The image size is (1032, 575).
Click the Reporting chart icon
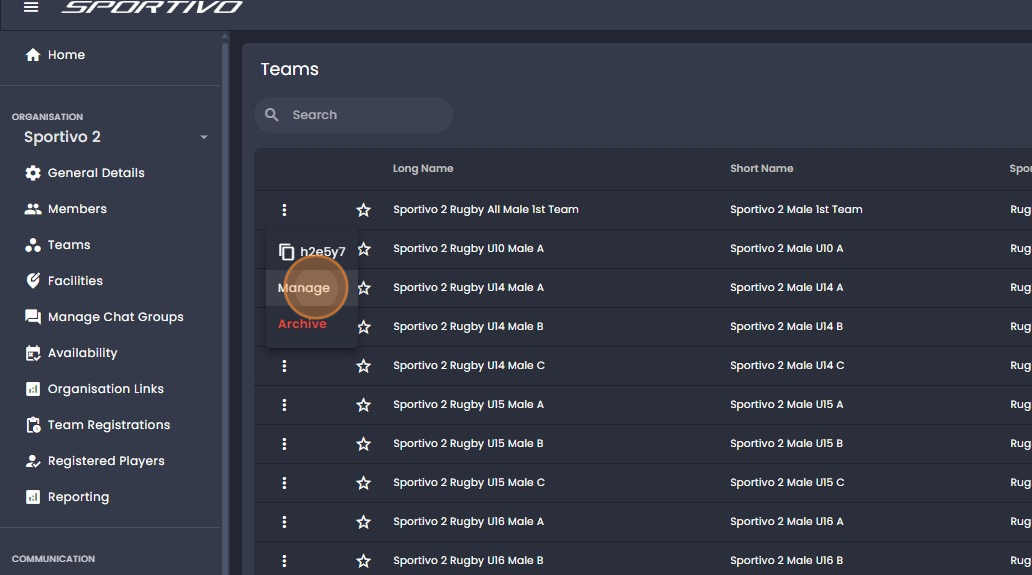click(x=33, y=497)
